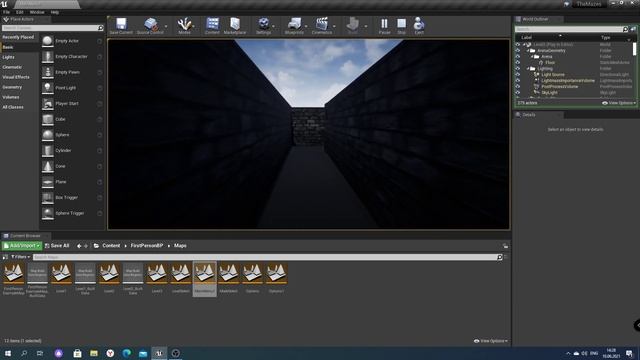Collapse the ArenaGeometry folder in outliner

click(528, 51)
